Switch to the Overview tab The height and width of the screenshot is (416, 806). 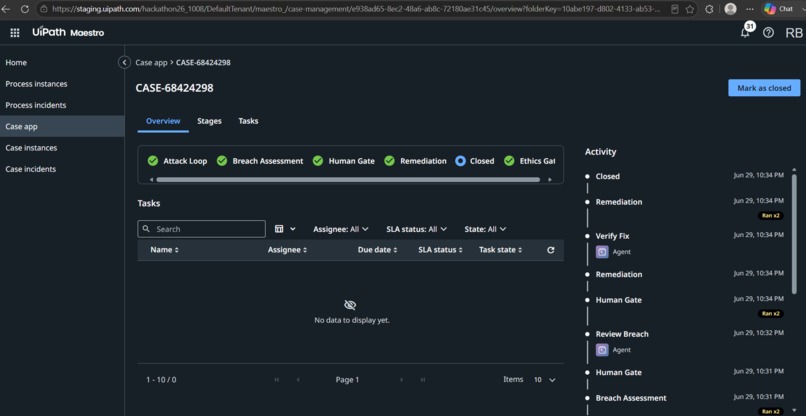[163, 121]
